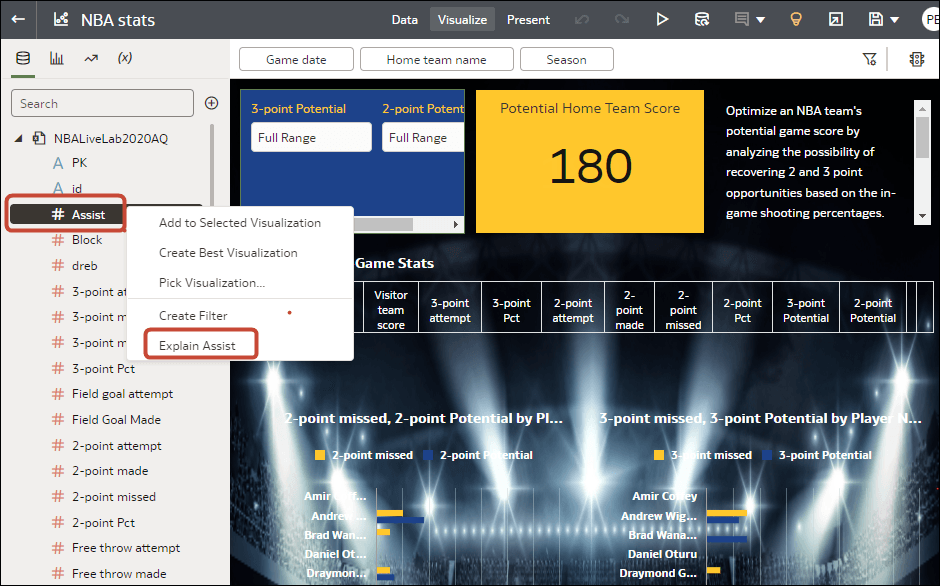Click the blue 3-point Potential legend swatch
Image resolution: width=940 pixels, height=586 pixels.
(767, 455)
